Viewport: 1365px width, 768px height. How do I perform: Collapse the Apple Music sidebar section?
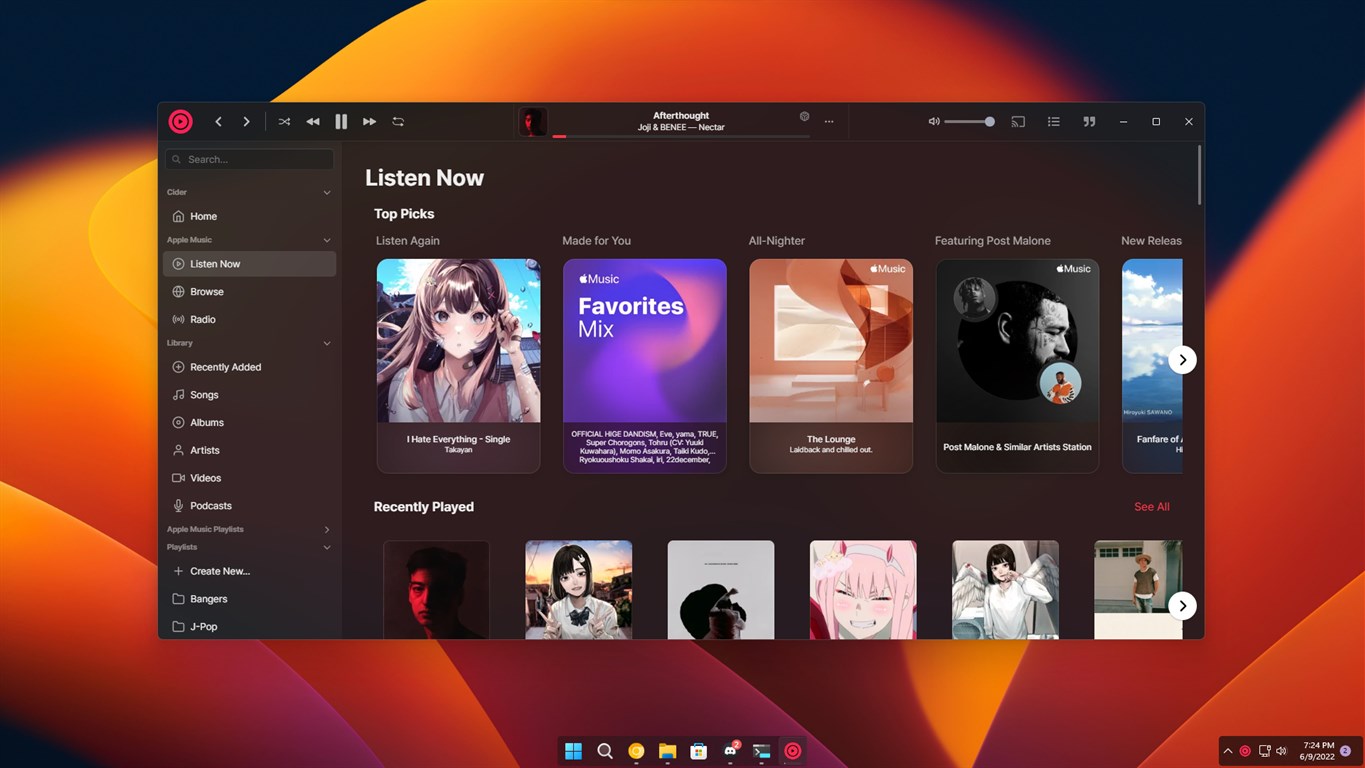(326, 240)
